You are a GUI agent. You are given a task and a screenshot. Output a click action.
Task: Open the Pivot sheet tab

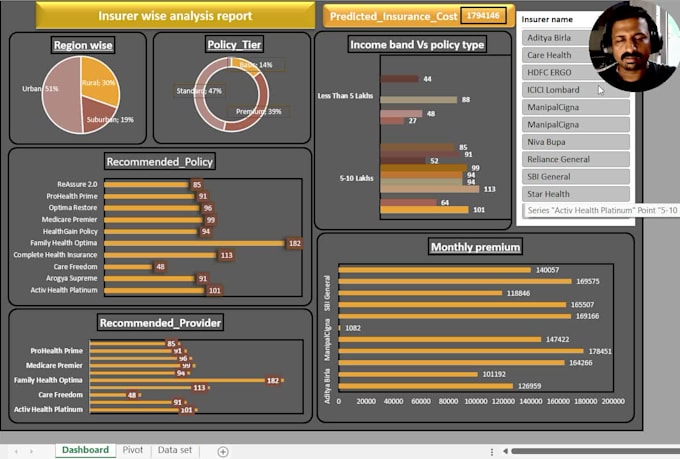coord(133,450)
